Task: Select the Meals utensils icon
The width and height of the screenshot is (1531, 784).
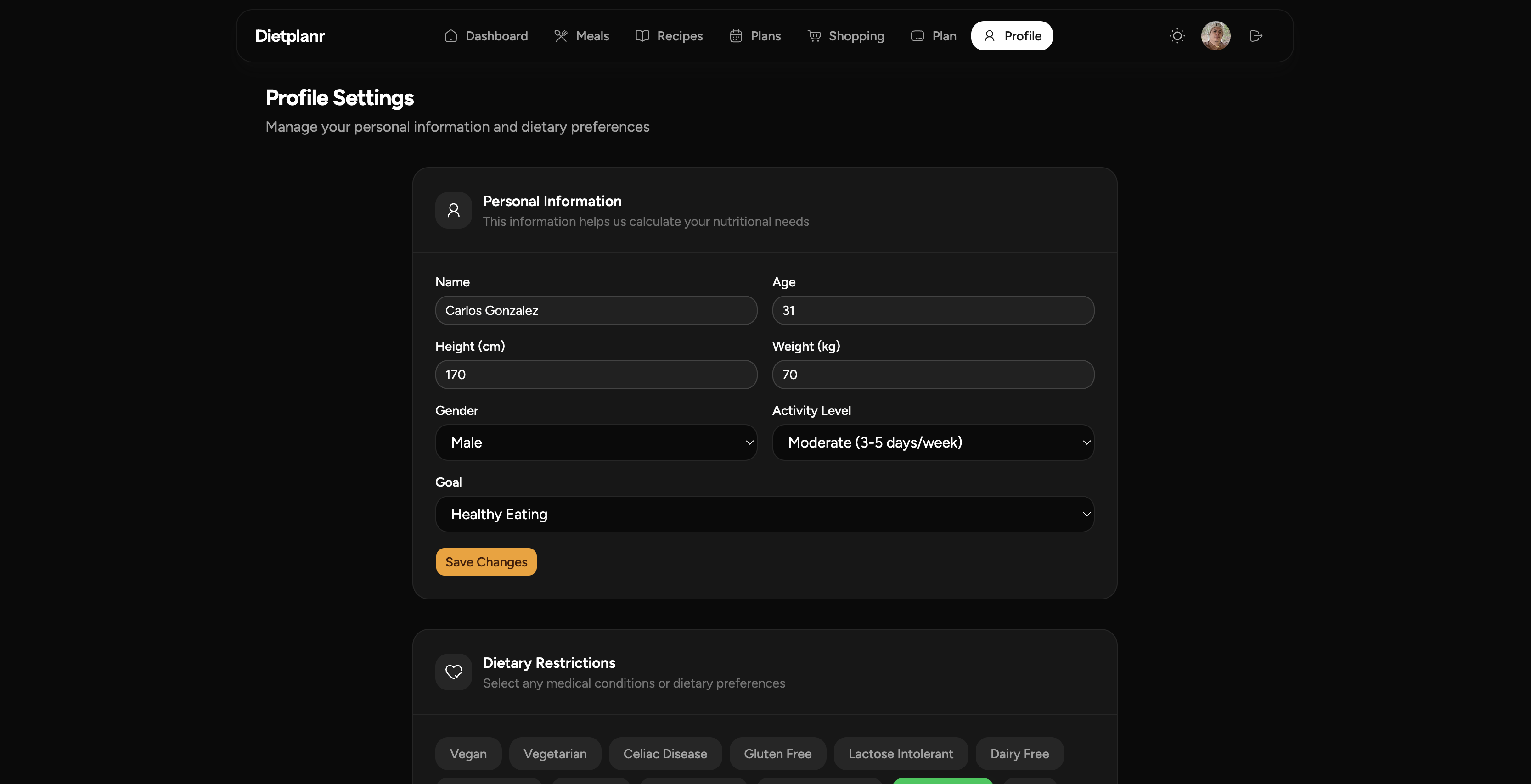Action: point(560,36)
